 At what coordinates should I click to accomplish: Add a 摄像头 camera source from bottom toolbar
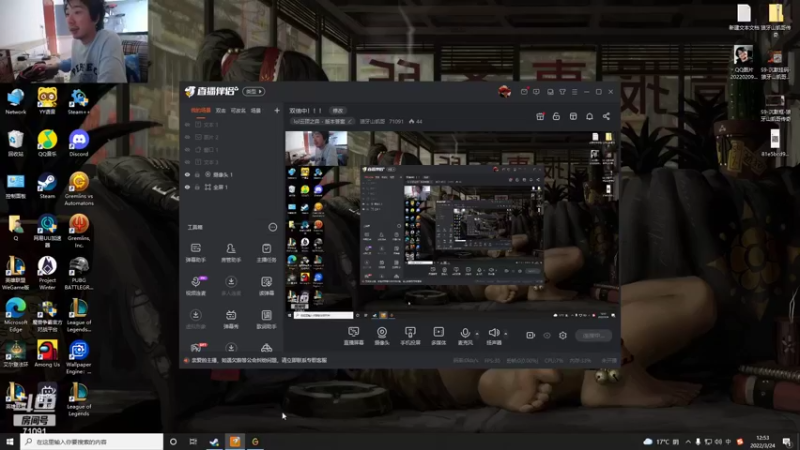pyautogui.click(x=382, y=336)
